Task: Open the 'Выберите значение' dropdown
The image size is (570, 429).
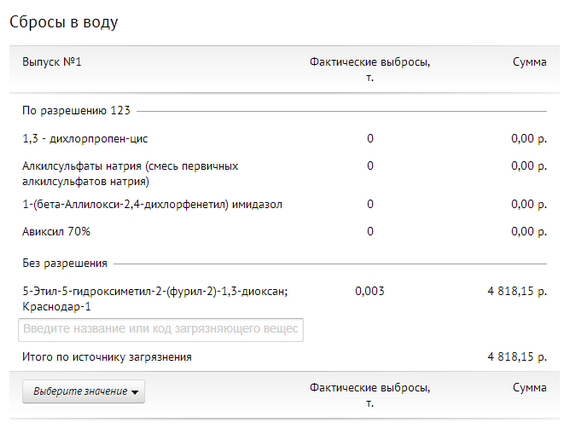Action: click(83, 391)
